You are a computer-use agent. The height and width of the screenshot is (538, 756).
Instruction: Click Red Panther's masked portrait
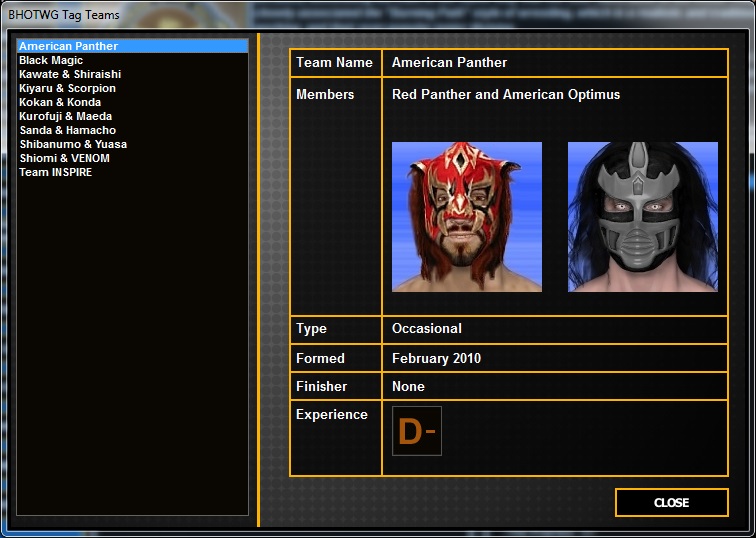pyautogui.click(x=467, y=217)
